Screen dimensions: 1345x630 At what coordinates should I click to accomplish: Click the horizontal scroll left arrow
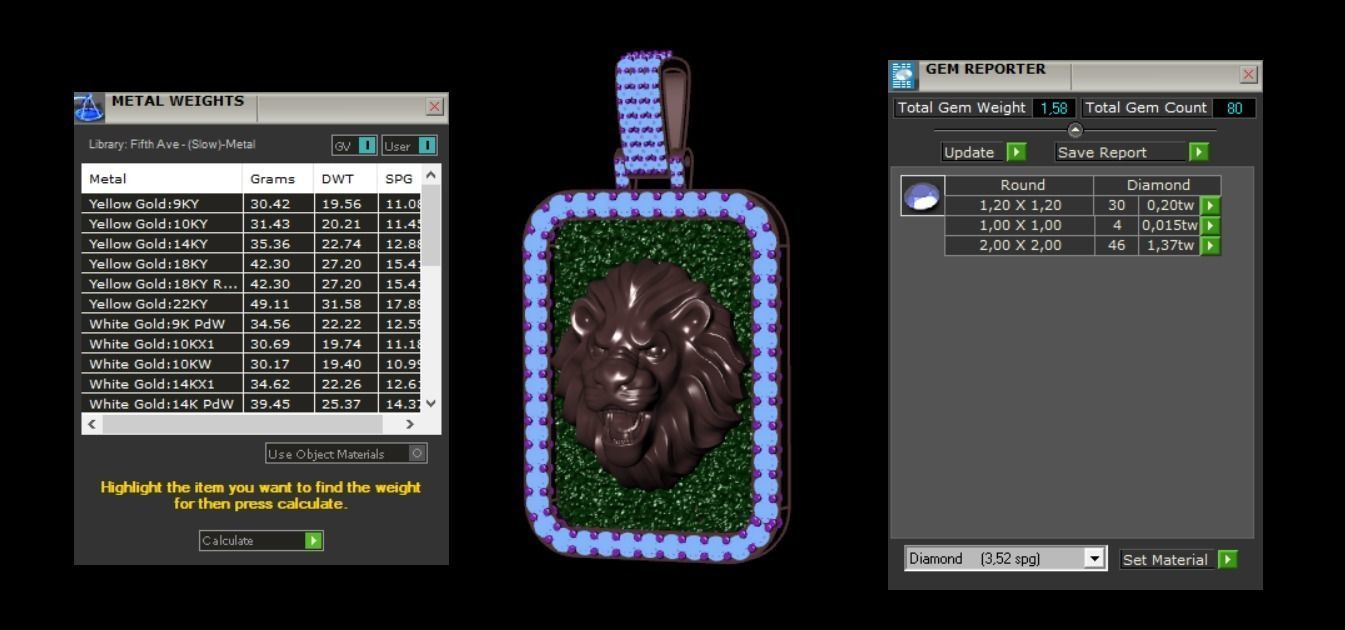coord(93,424)
